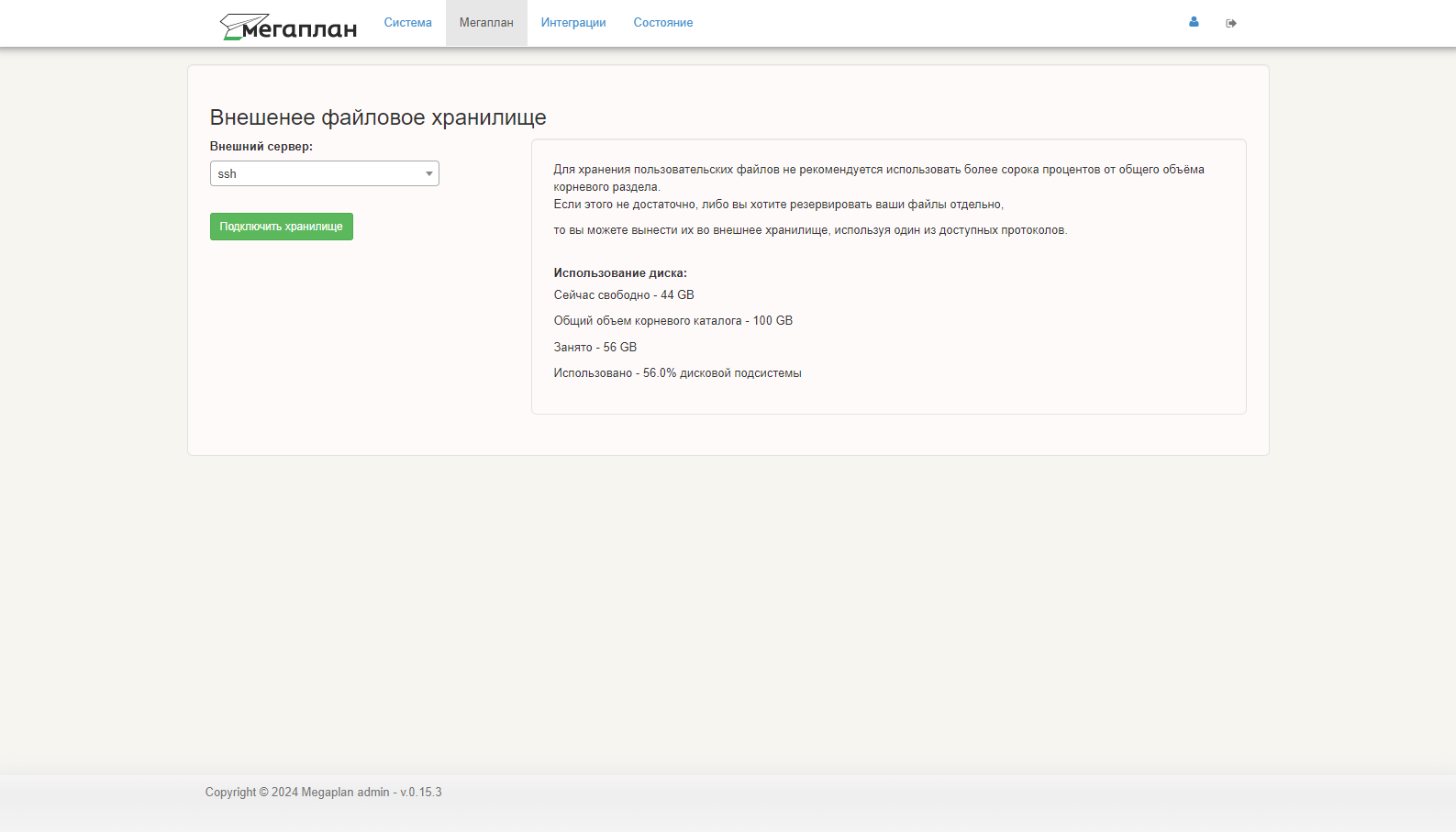Click the line starting Если этого не достаточно
The image size is (1456, 832).
click(x=779, y=205)
